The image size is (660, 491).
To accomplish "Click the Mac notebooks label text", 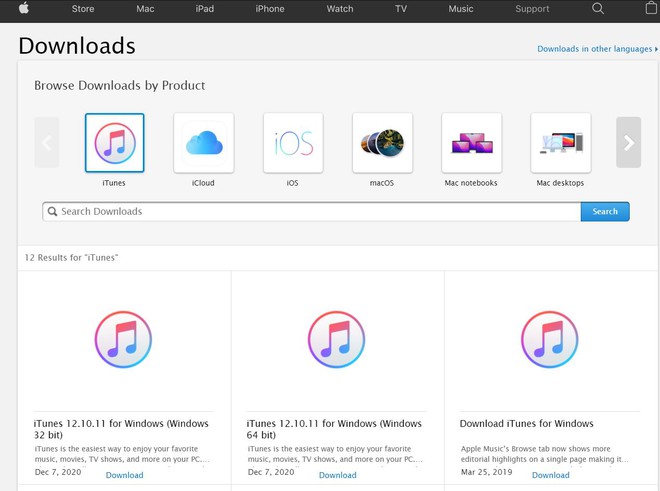I will pyautogui.click(x=471, y=183).
